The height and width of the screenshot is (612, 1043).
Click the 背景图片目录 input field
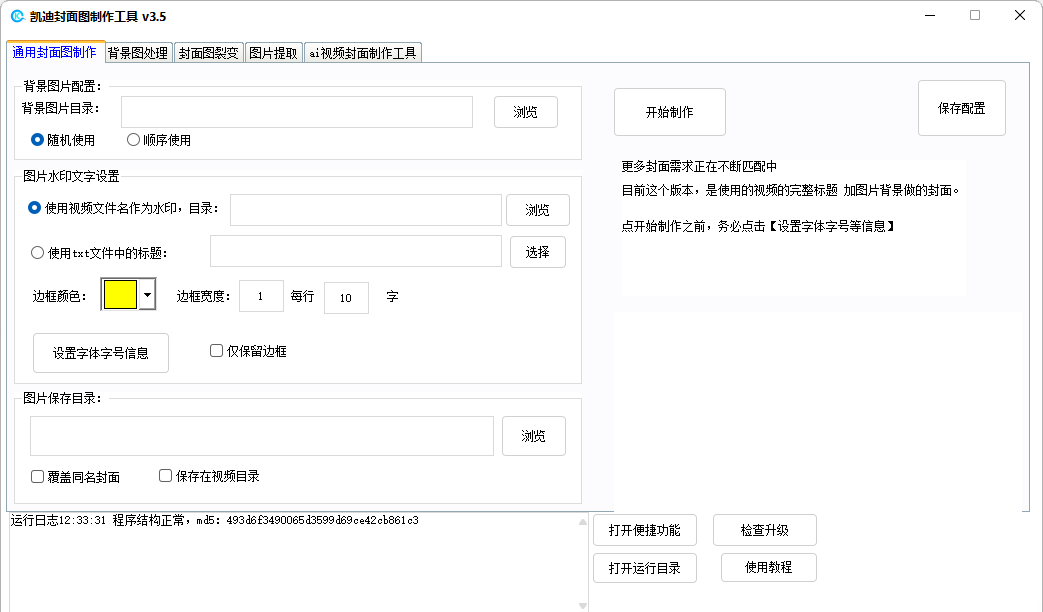[297, 112]
